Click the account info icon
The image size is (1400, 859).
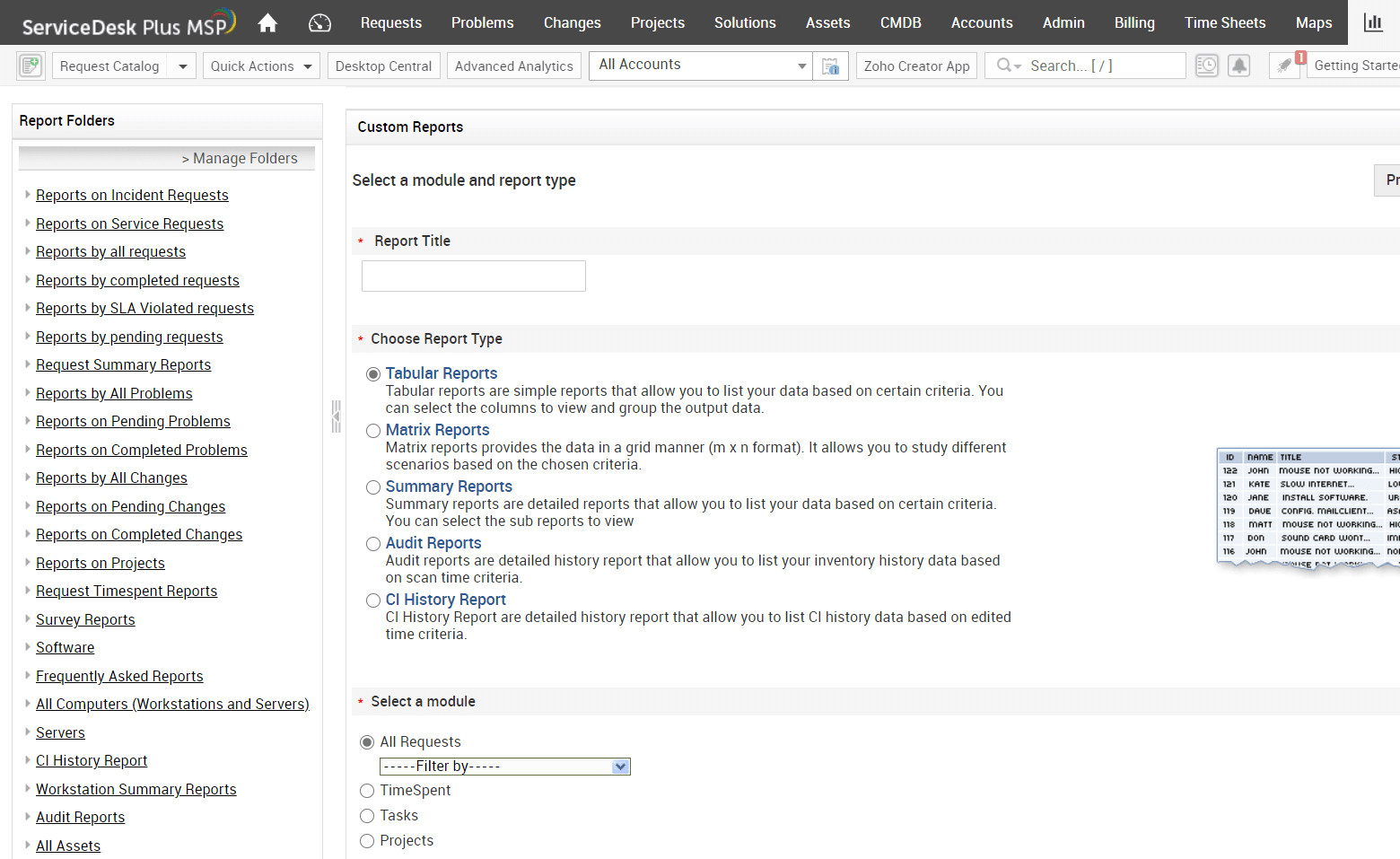click(x=831, y=66)
